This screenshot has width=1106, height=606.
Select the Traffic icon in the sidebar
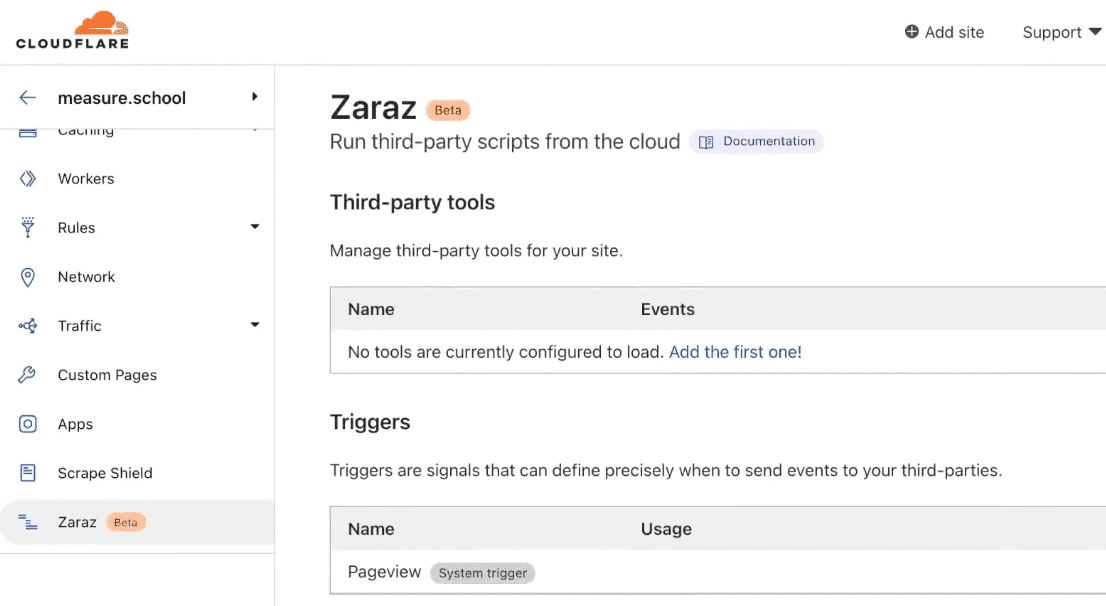tap(28, 325)
